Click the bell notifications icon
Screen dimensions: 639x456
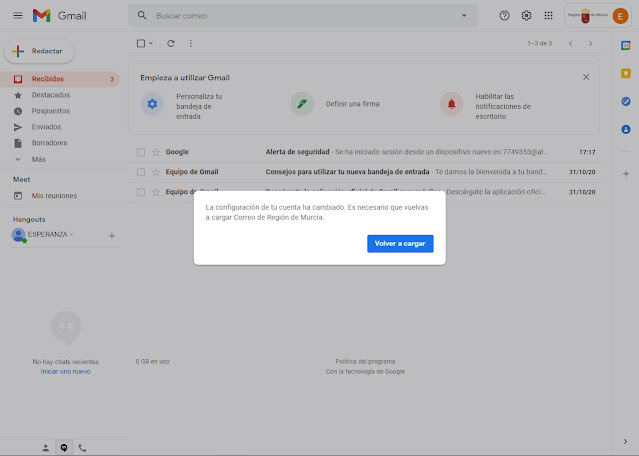pos(452,104)
